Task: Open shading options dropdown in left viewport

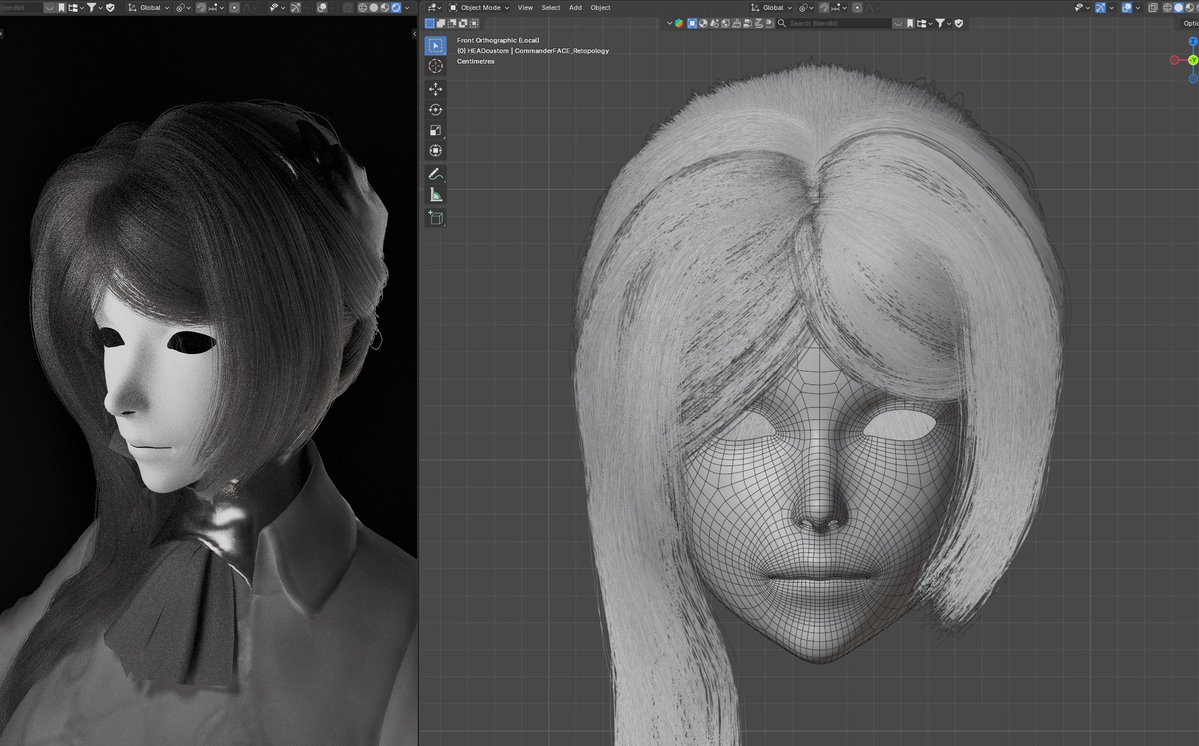Action: point(407,8)
